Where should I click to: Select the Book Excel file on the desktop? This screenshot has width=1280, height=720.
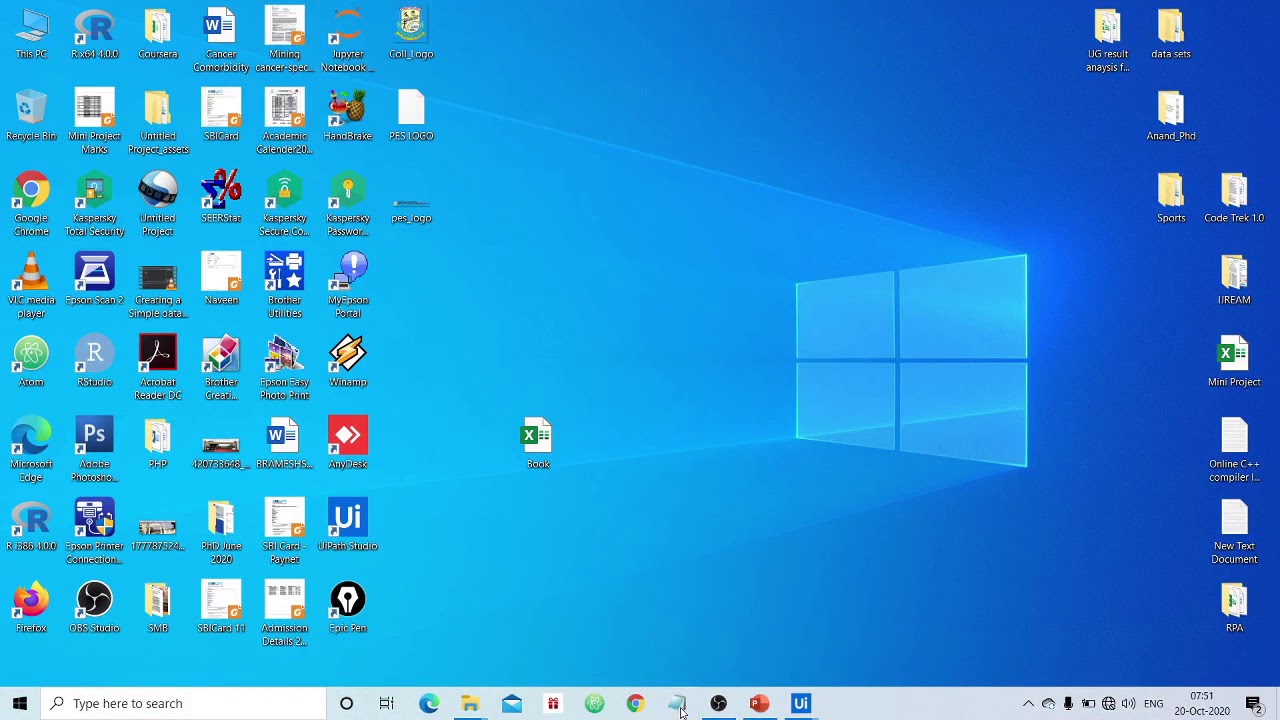coord(538,445)
